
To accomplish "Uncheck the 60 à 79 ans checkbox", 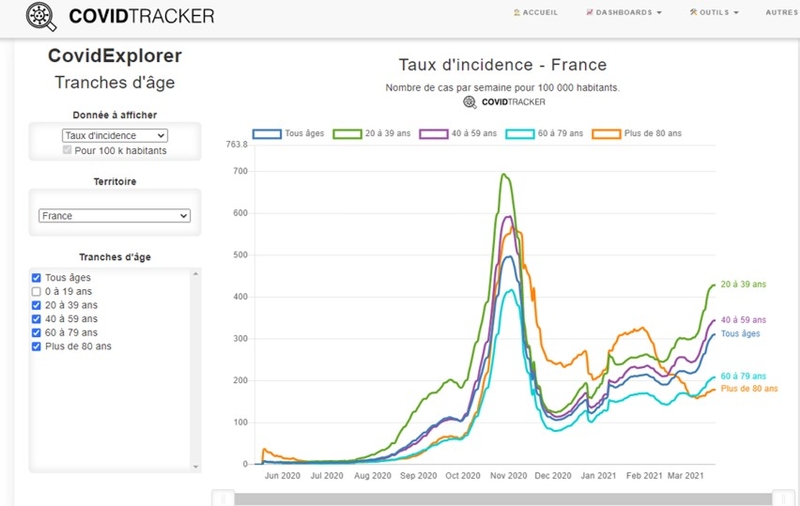I will pyautogui.click(x=36, y=333).
